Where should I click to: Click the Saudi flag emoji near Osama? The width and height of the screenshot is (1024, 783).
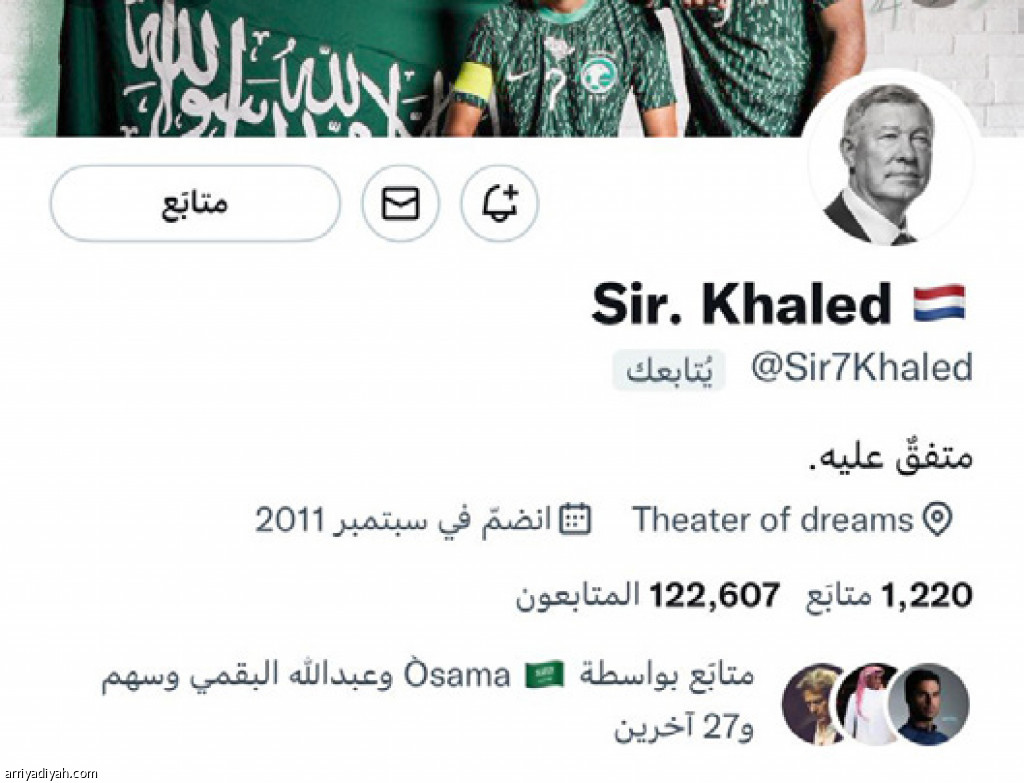tap(545, 675)
